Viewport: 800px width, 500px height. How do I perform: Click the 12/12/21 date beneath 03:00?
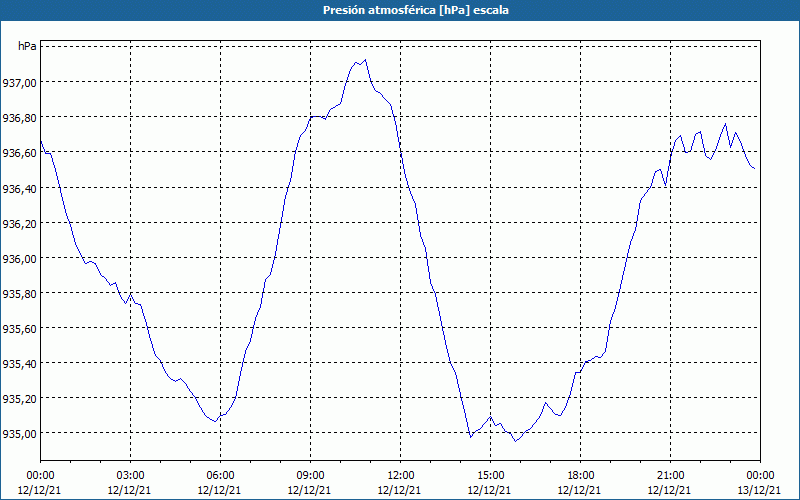[130, 490]
